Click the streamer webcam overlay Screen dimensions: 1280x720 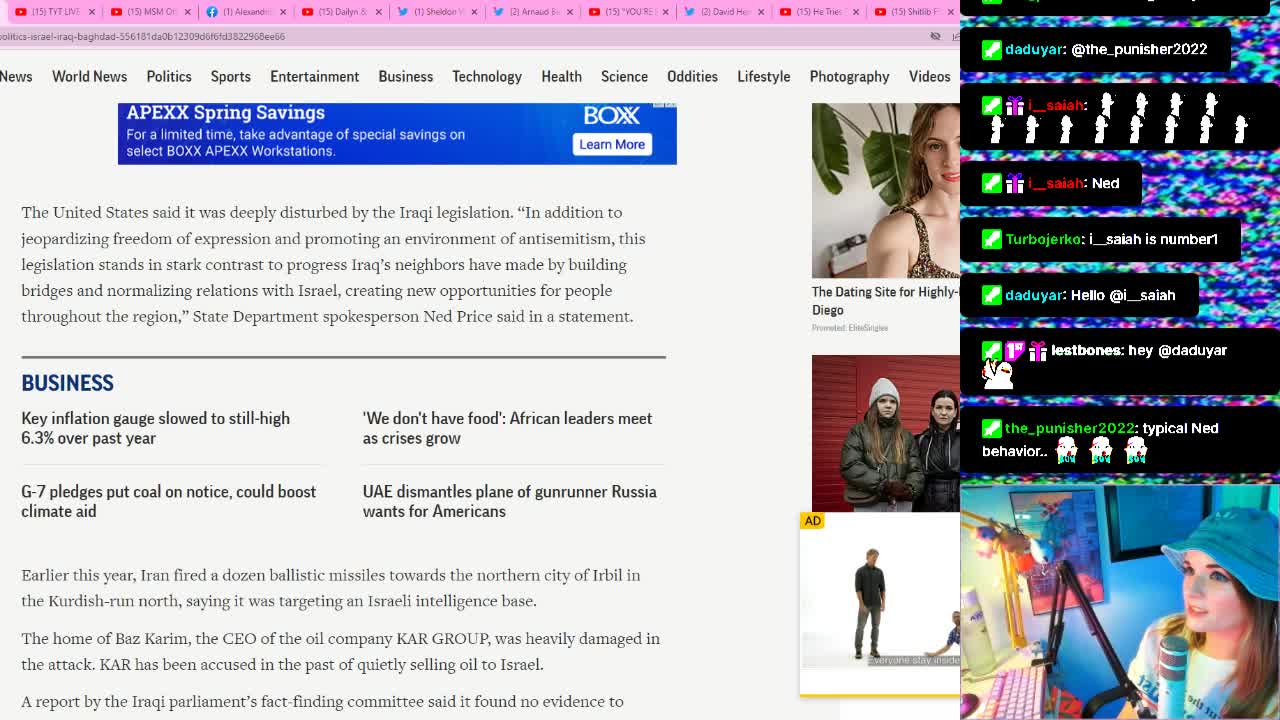tap(1120, 602)
